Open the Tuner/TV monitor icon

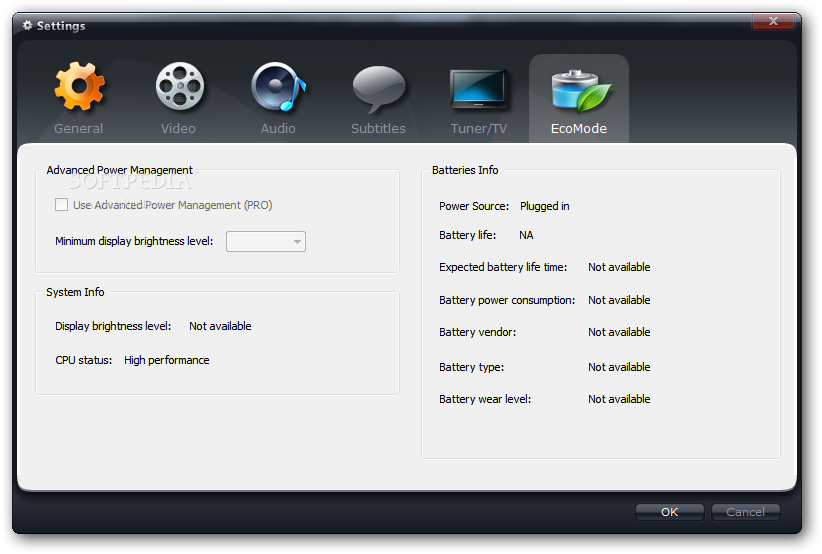(x=478, y=89)
